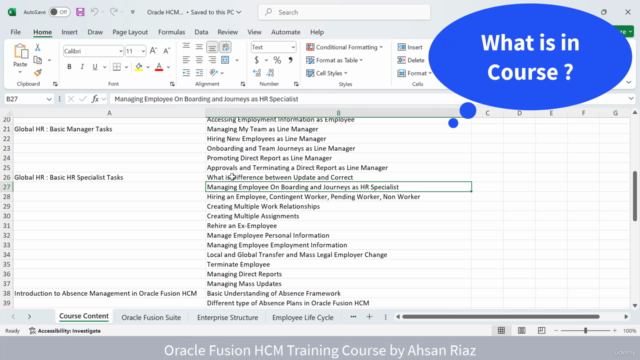The height and width of the screenshot is (360, 640).
Task: Click the Format cells button
Action: (x=414, y=73)
